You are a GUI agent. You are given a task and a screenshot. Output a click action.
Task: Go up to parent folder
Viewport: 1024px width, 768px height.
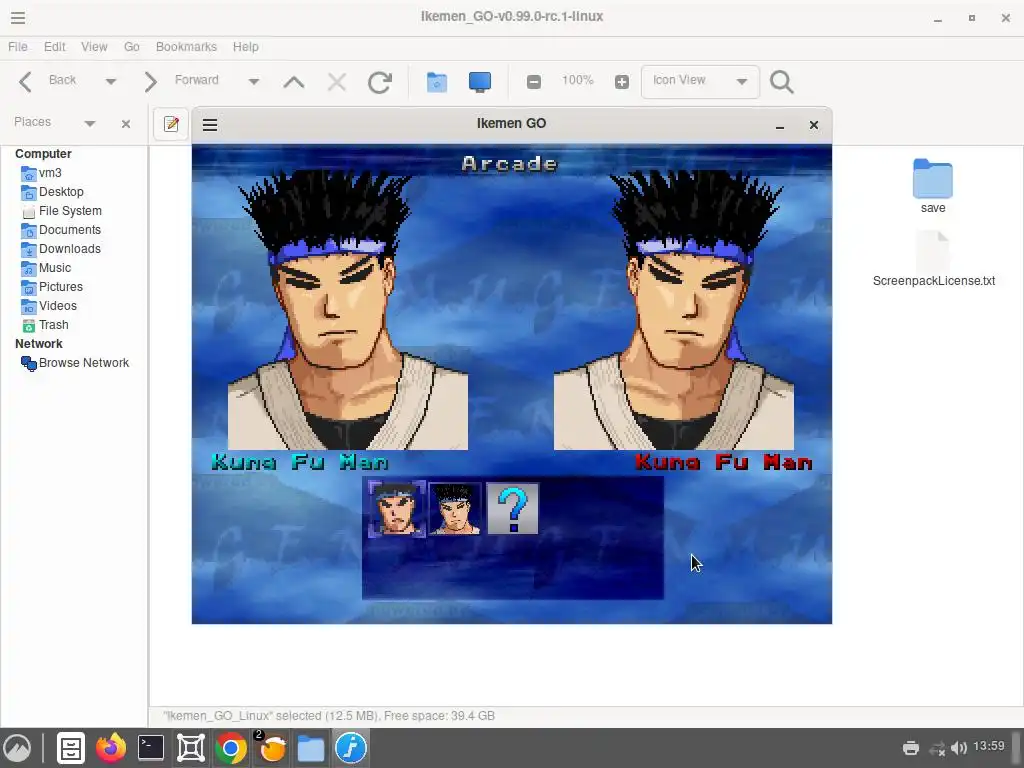tap(294, 82)
